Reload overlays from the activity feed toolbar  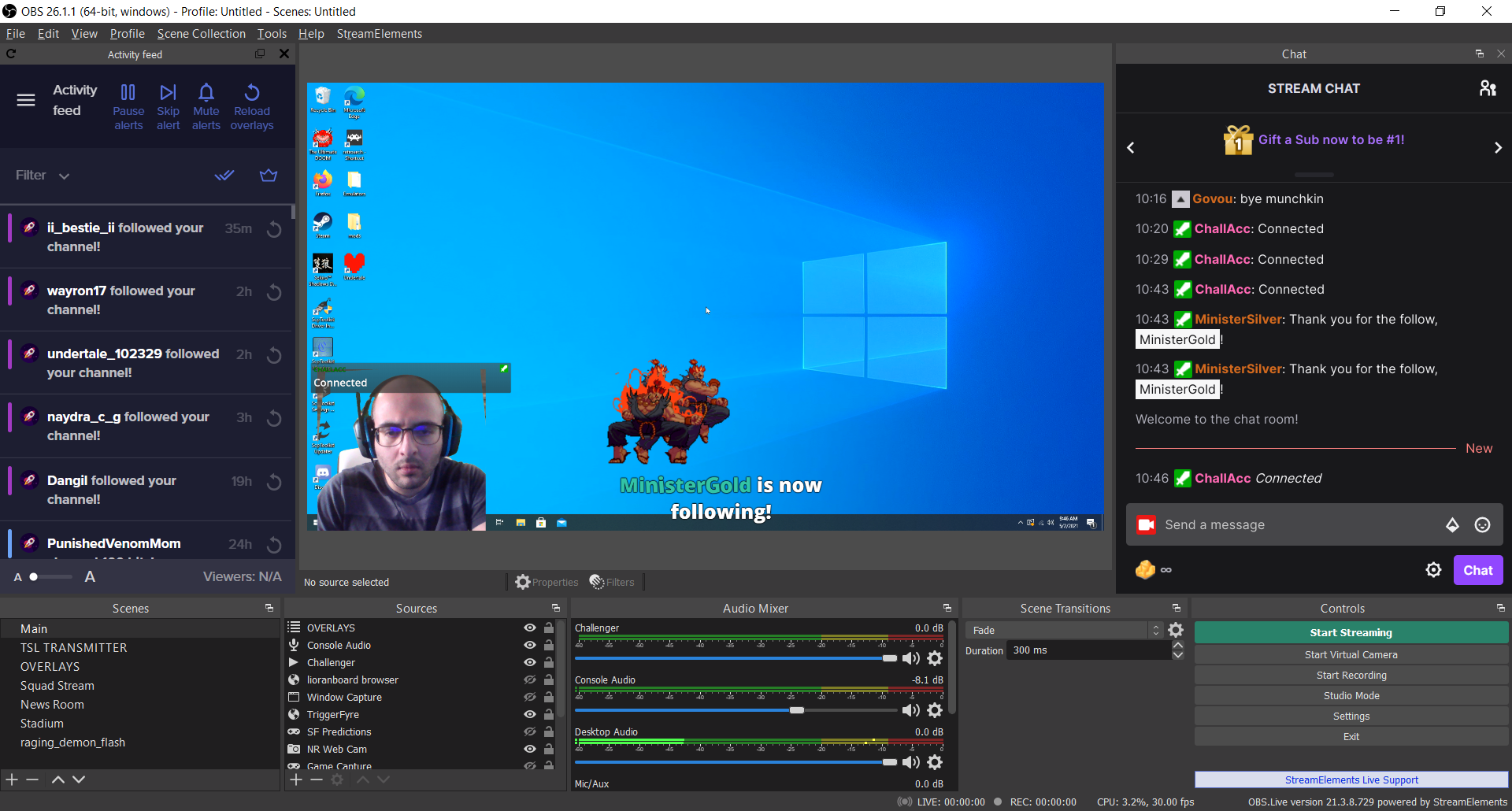click(251, 104)
